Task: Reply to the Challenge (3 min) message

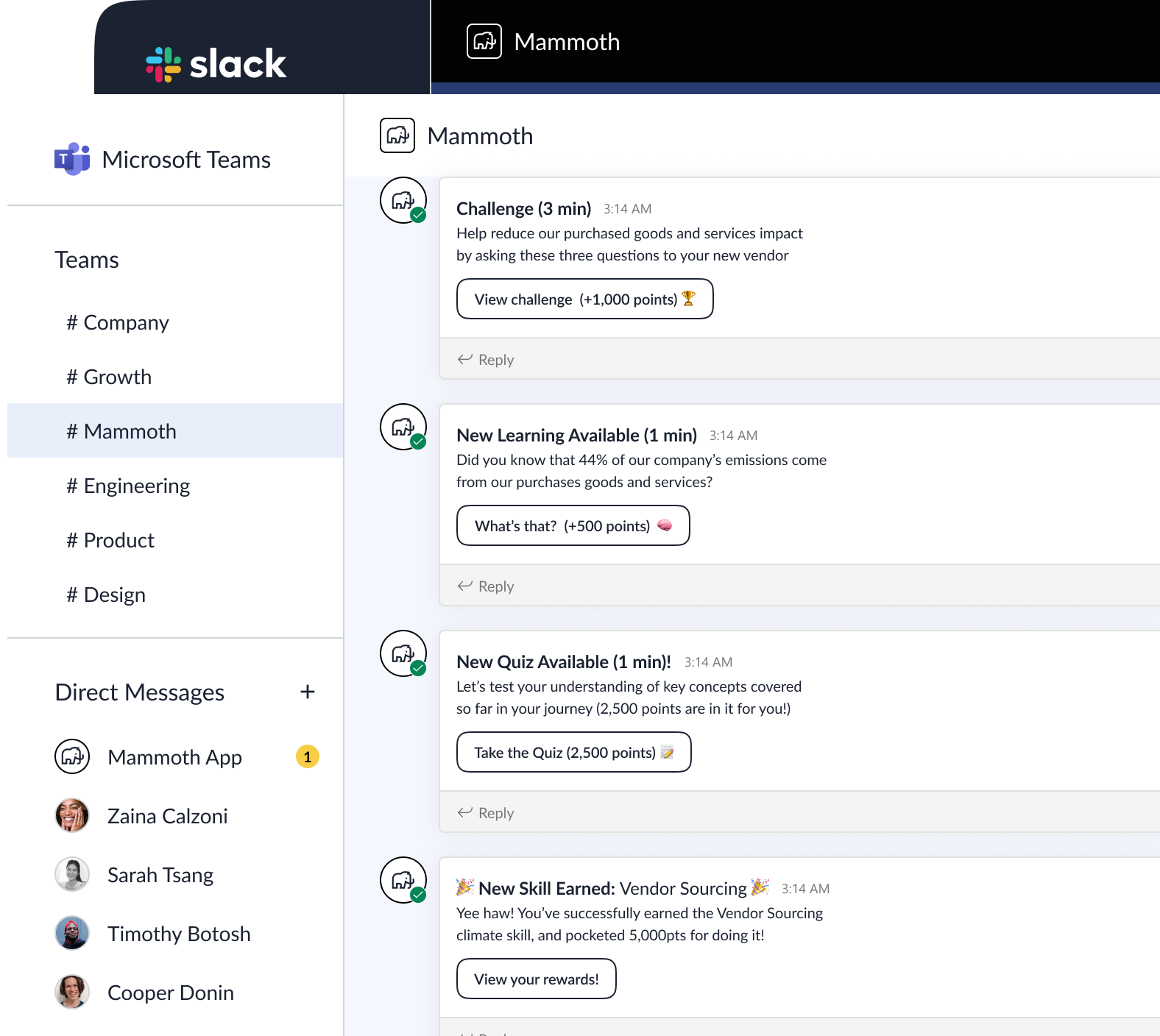Action: point(486,359)
